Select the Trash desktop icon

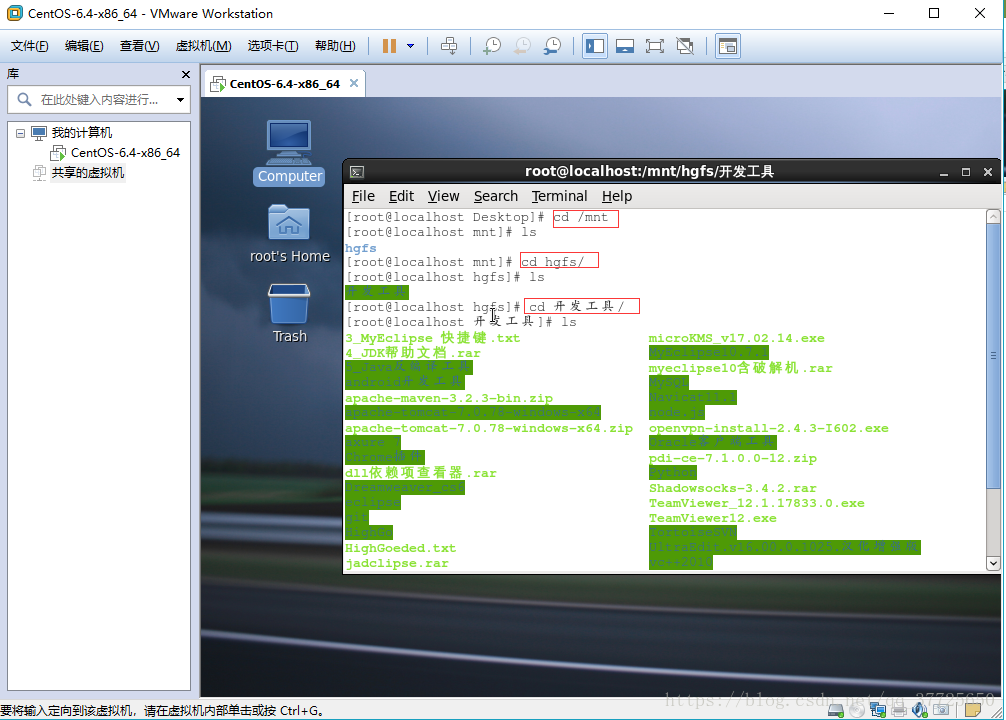click(x=289, y=313)
